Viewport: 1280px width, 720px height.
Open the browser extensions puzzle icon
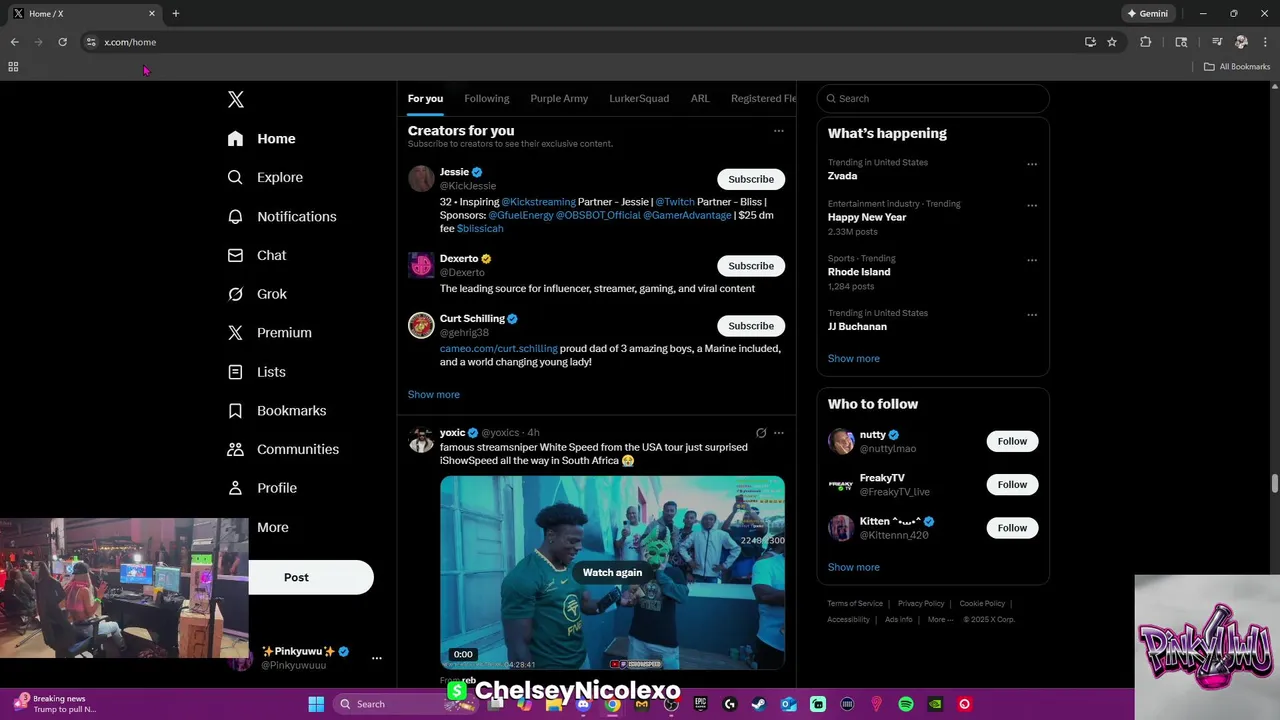point(1146,42)
